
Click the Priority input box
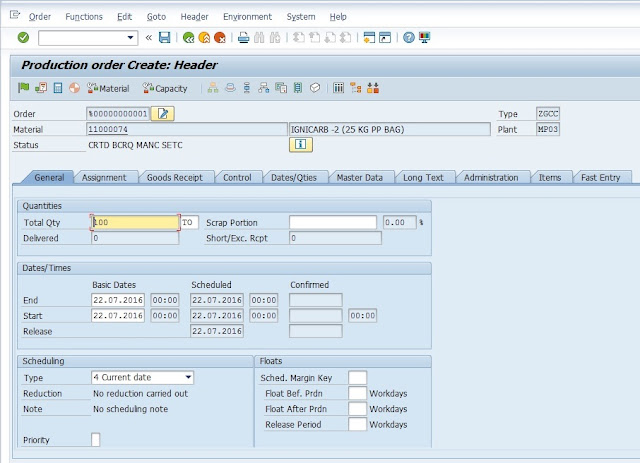(96, 440)
